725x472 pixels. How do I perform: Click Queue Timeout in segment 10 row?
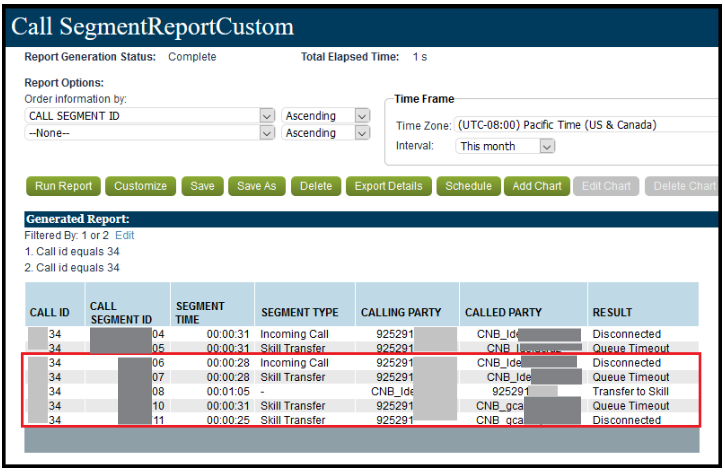click(631, 406)
